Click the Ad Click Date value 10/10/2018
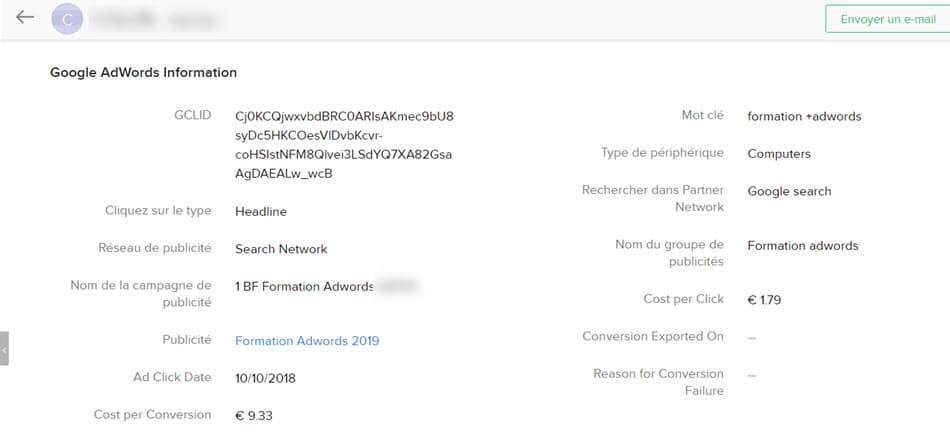Image resolution: width=950 pixels, height=437 pixels. tap(265, 378)
